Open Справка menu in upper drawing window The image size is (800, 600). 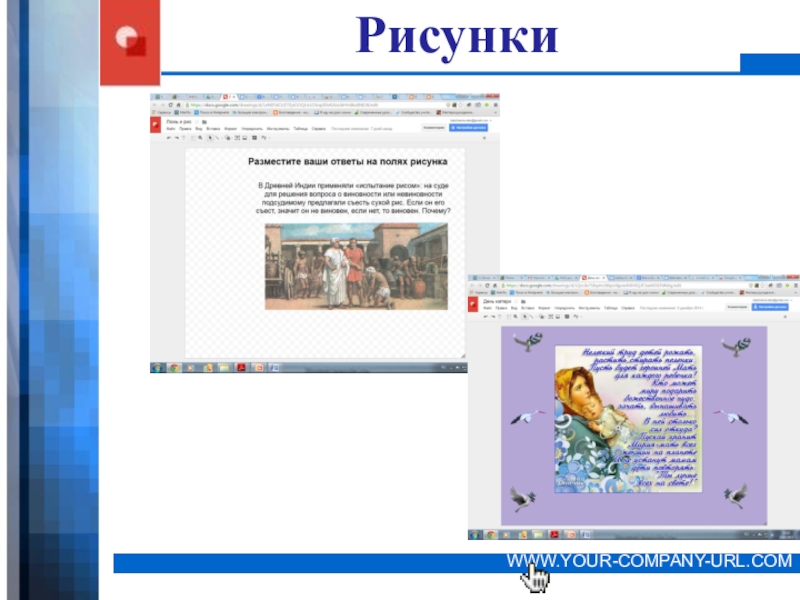click(x=318, y=129)
